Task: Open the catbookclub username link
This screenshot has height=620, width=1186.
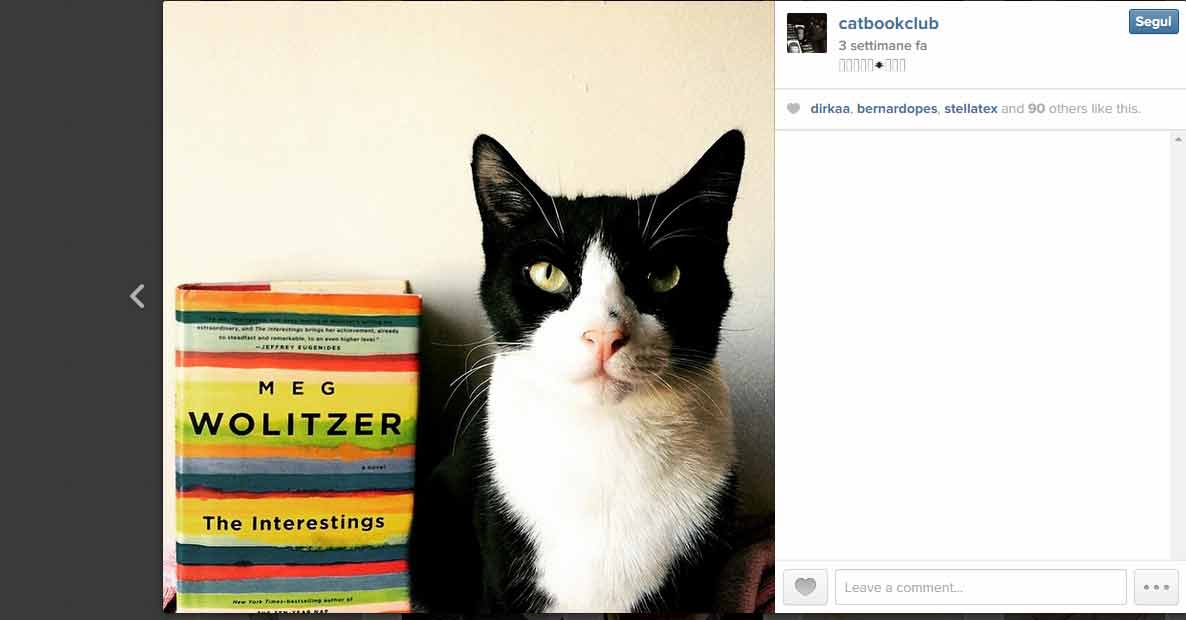Action: pos(888,23)
